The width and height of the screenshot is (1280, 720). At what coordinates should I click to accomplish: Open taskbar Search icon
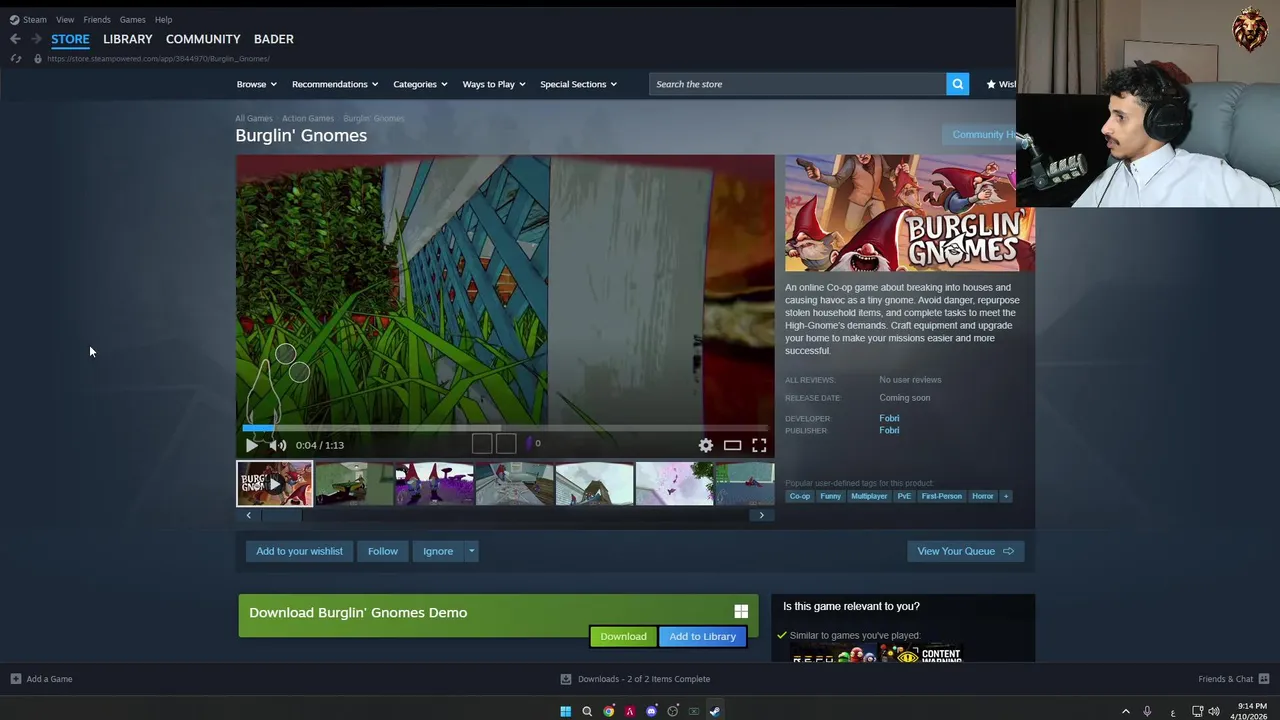587,711
